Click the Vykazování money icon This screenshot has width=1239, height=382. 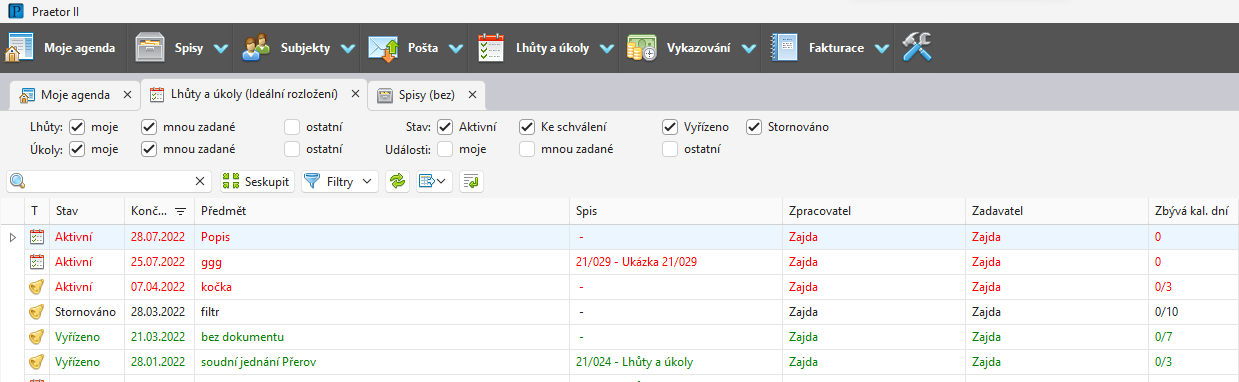click(641, 47)
